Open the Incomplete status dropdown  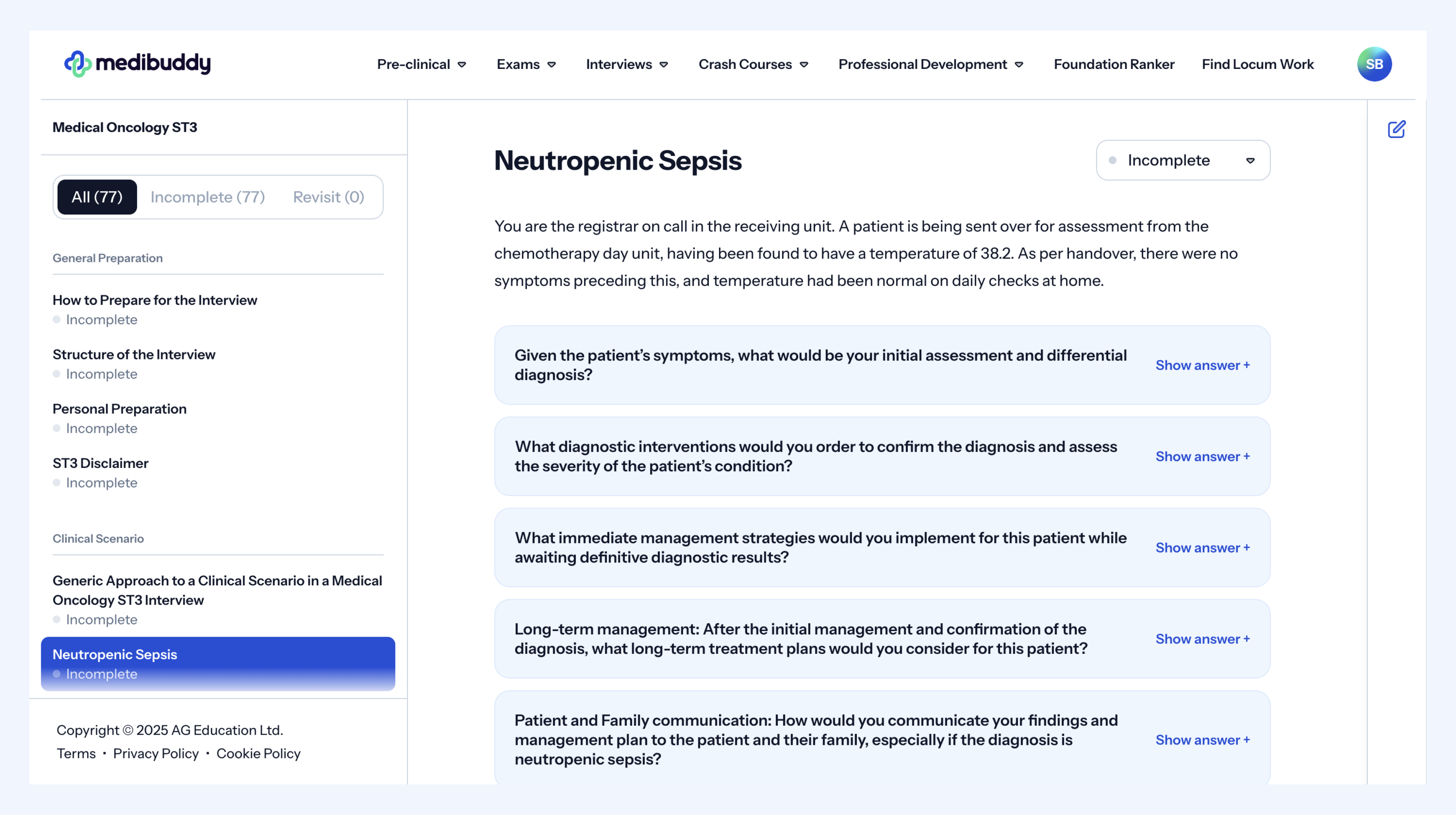[1182, 161]
